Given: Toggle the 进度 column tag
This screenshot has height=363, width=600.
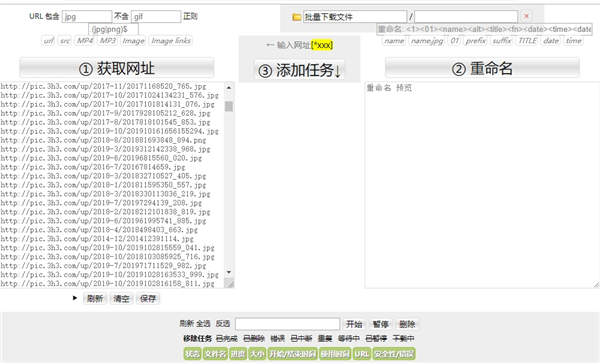Looking at the screenshot, I should pos(238,354).
